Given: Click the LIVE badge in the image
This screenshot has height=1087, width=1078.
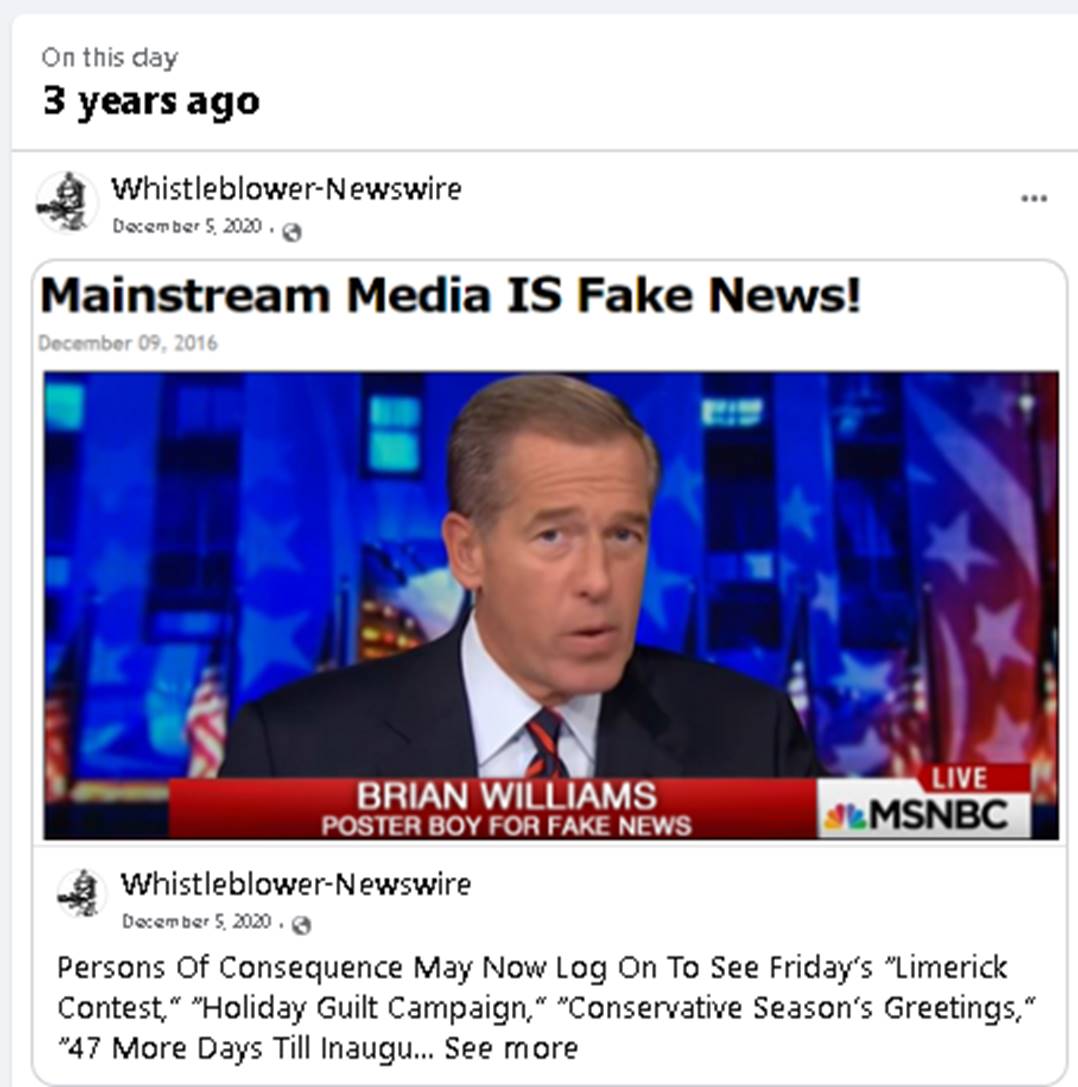Looking at the screenshot, I should pyautogui.click(x=960, y=779).
